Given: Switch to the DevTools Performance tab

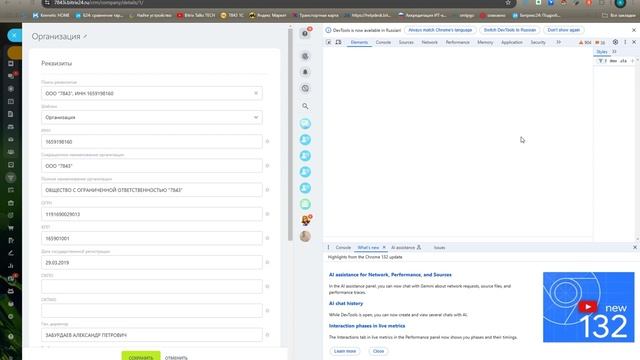Looking at the screenshot, I should click(458, 42).
